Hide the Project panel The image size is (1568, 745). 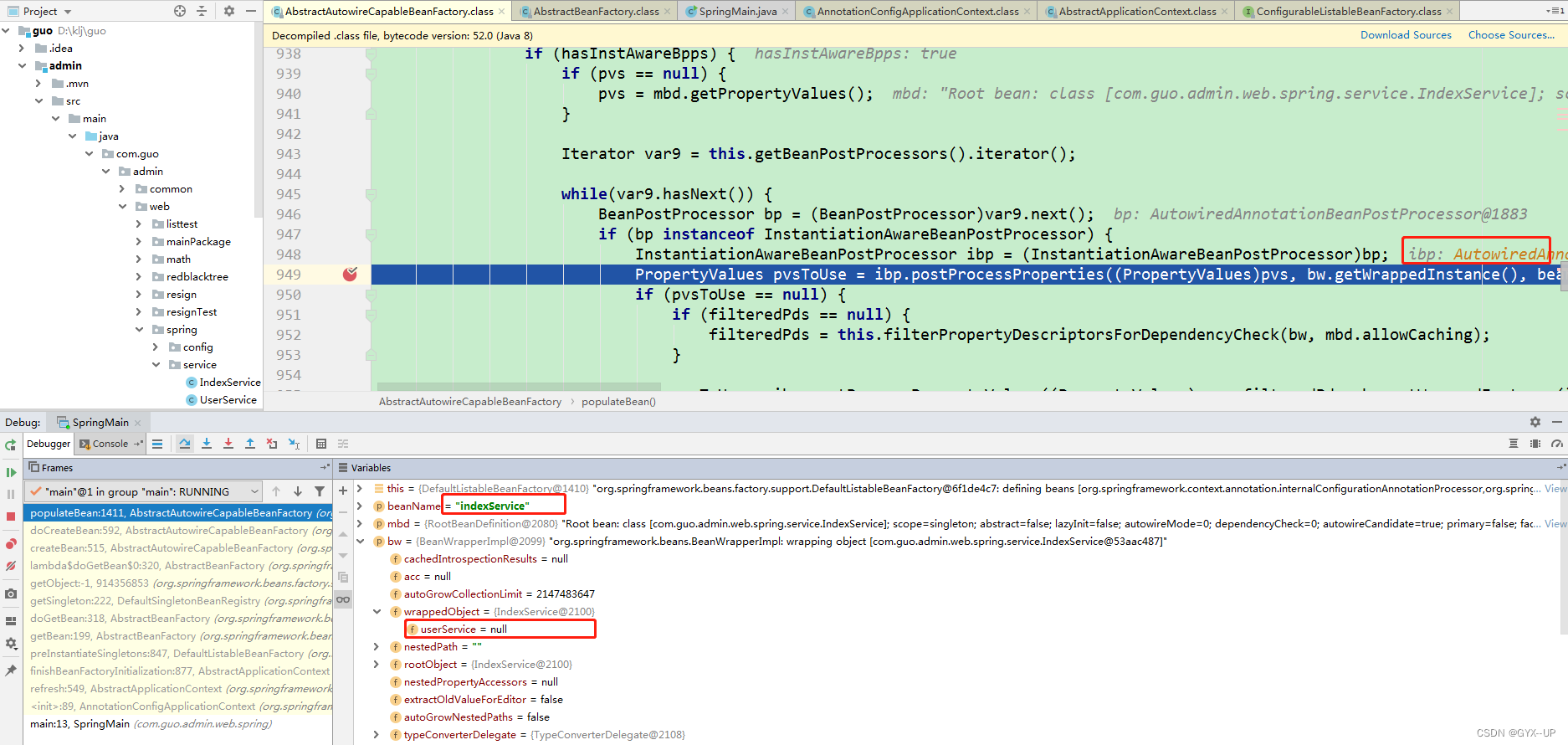point(251,11)
